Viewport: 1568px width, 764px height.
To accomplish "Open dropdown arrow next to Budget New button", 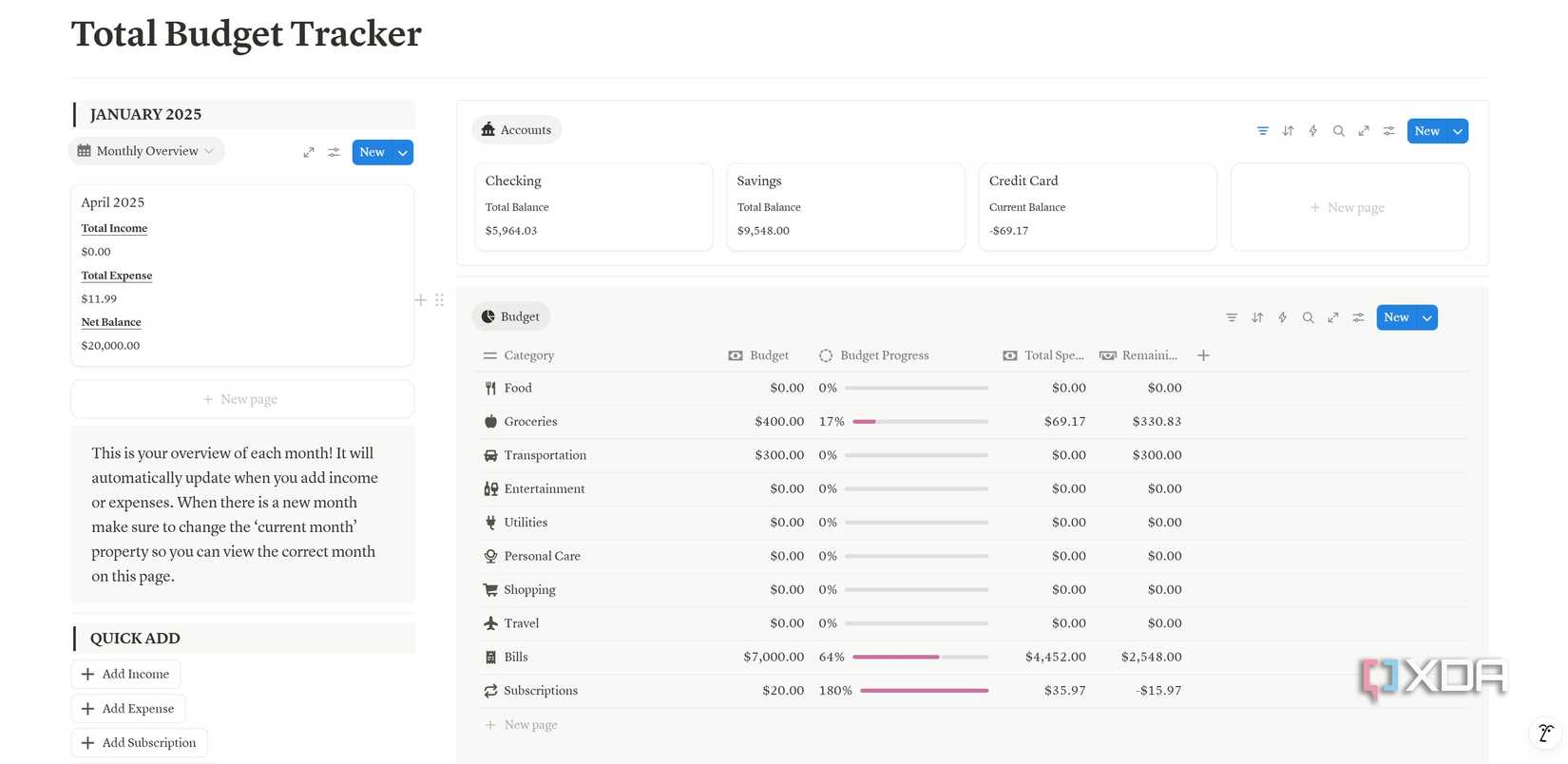I will click(x=1427, y=317).
